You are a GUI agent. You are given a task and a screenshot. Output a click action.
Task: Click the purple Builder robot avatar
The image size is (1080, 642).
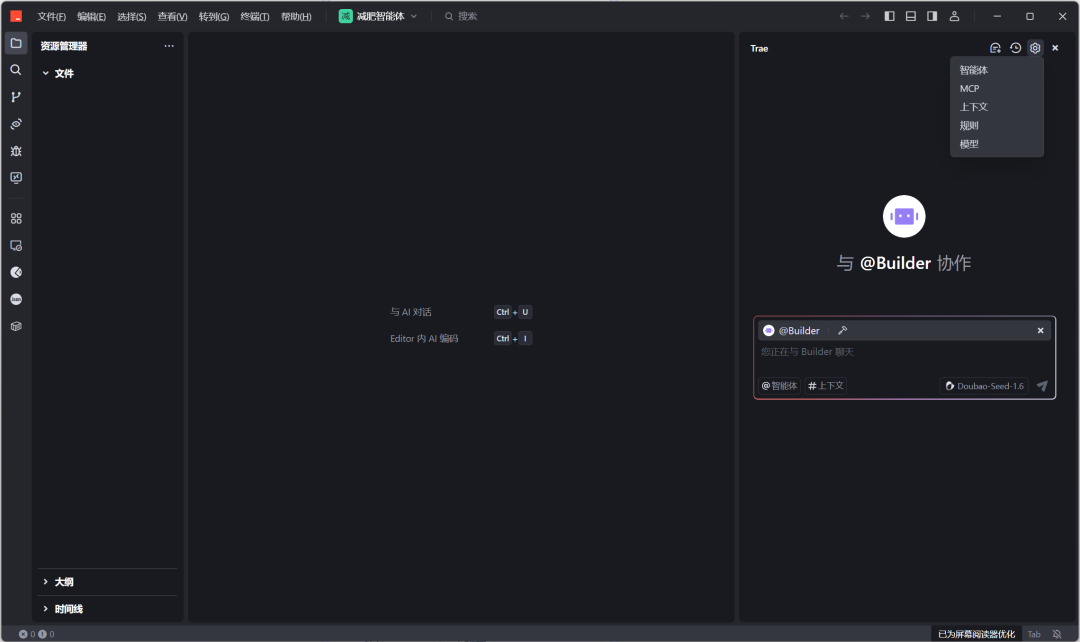(x=904, y=216)
